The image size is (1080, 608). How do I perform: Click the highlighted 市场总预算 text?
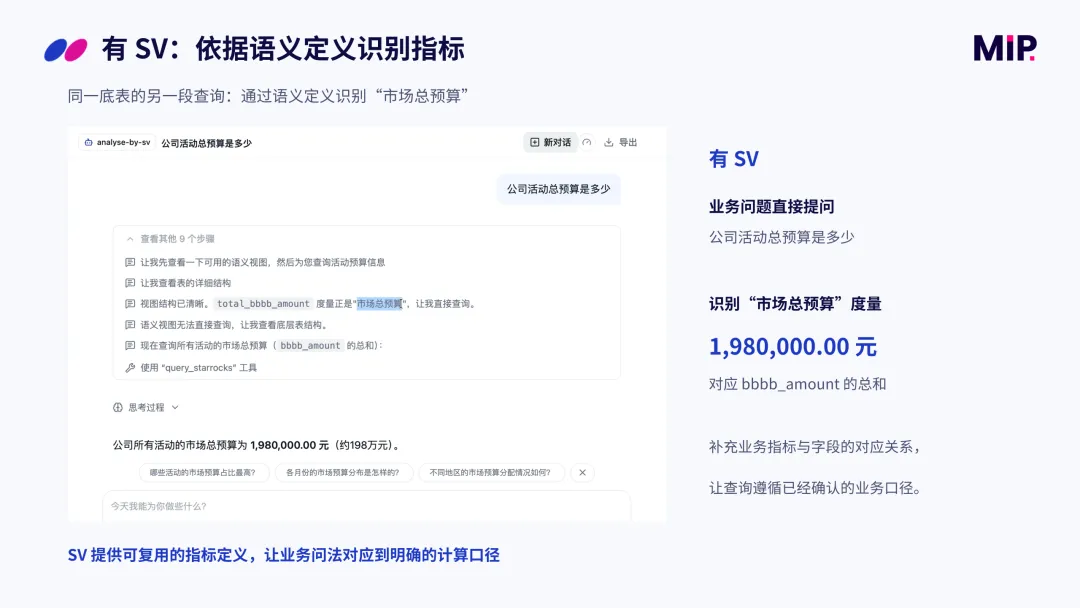380,304
